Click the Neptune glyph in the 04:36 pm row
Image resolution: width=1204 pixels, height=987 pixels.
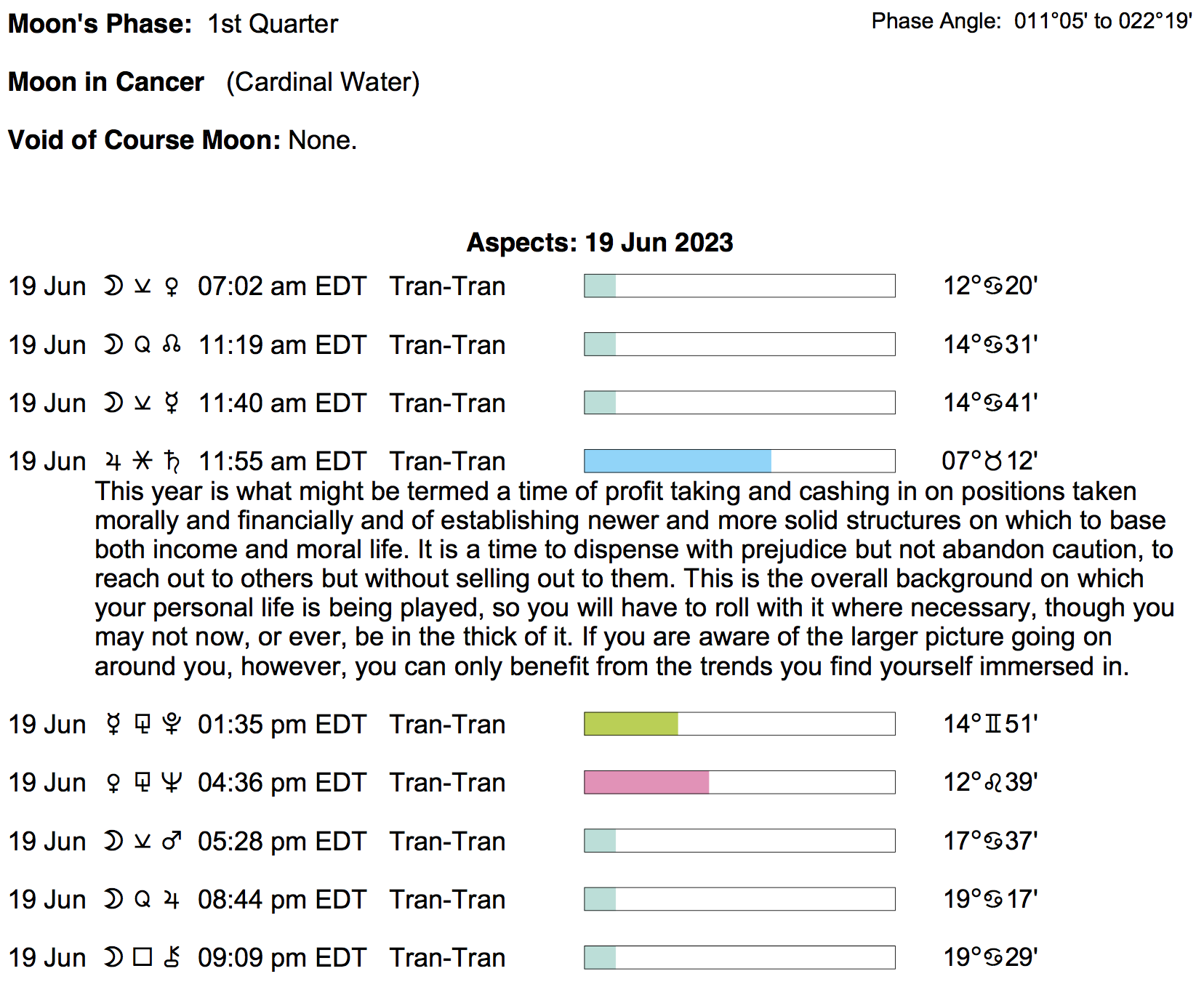pyautogui.click(x=172, y=783)
